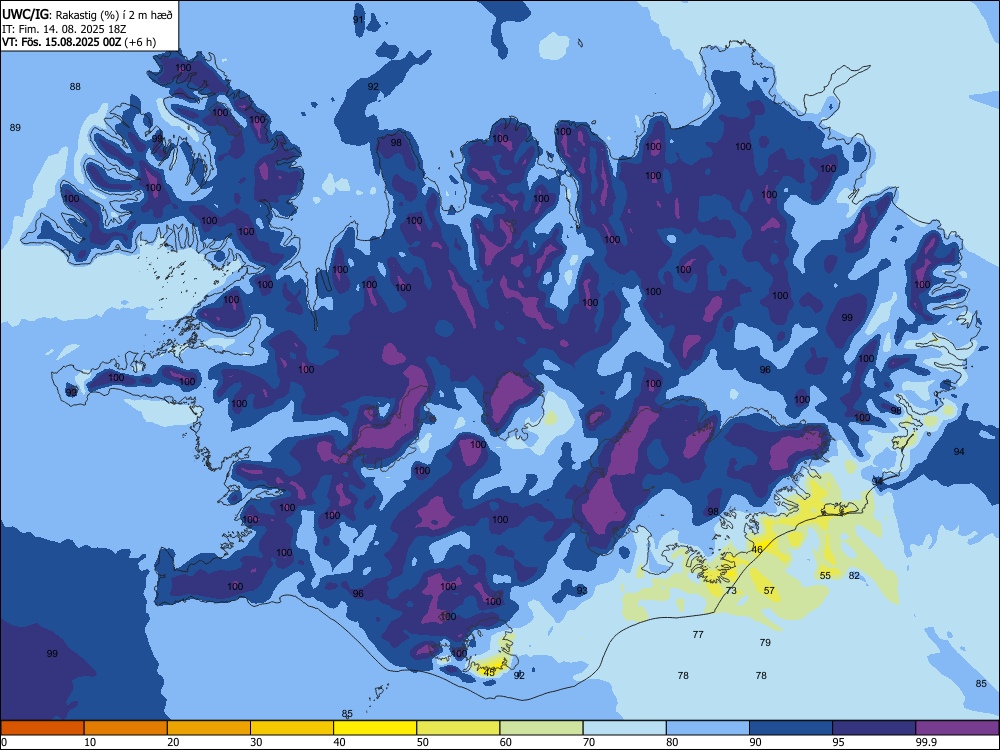Click the dark orange 0–10 legend swatch

click(42, 728)
